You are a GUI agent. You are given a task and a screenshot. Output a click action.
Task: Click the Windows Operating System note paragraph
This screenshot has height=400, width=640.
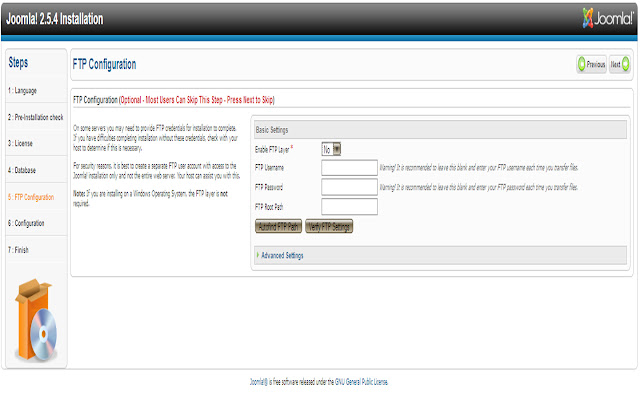[x=151, y=198]
